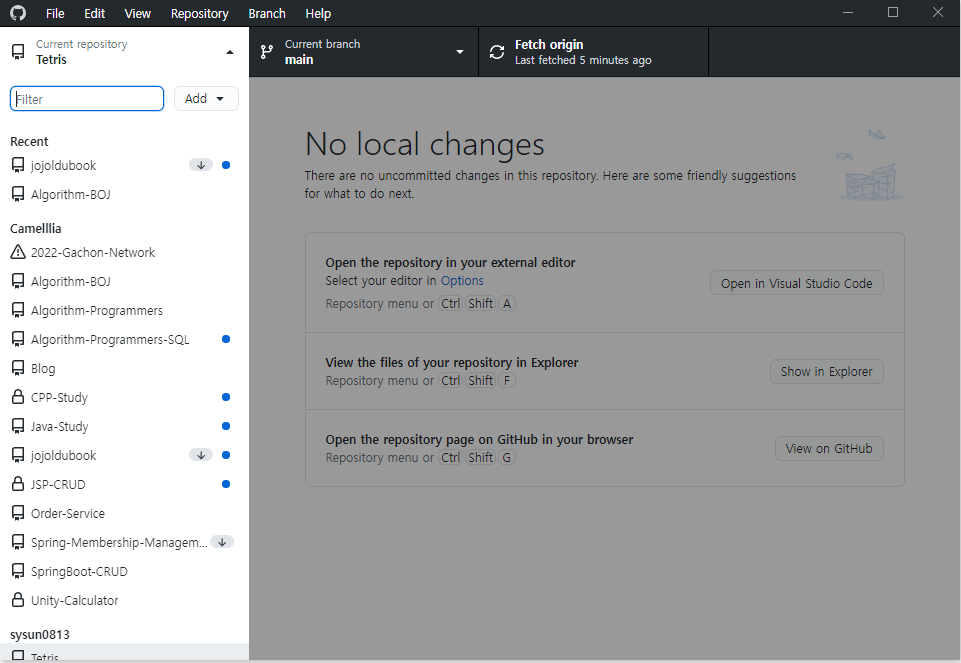Screen dimensions: 961x663
Task: Click the pull arrow badge on Recent jojoldubook
Action: (201, 165)
